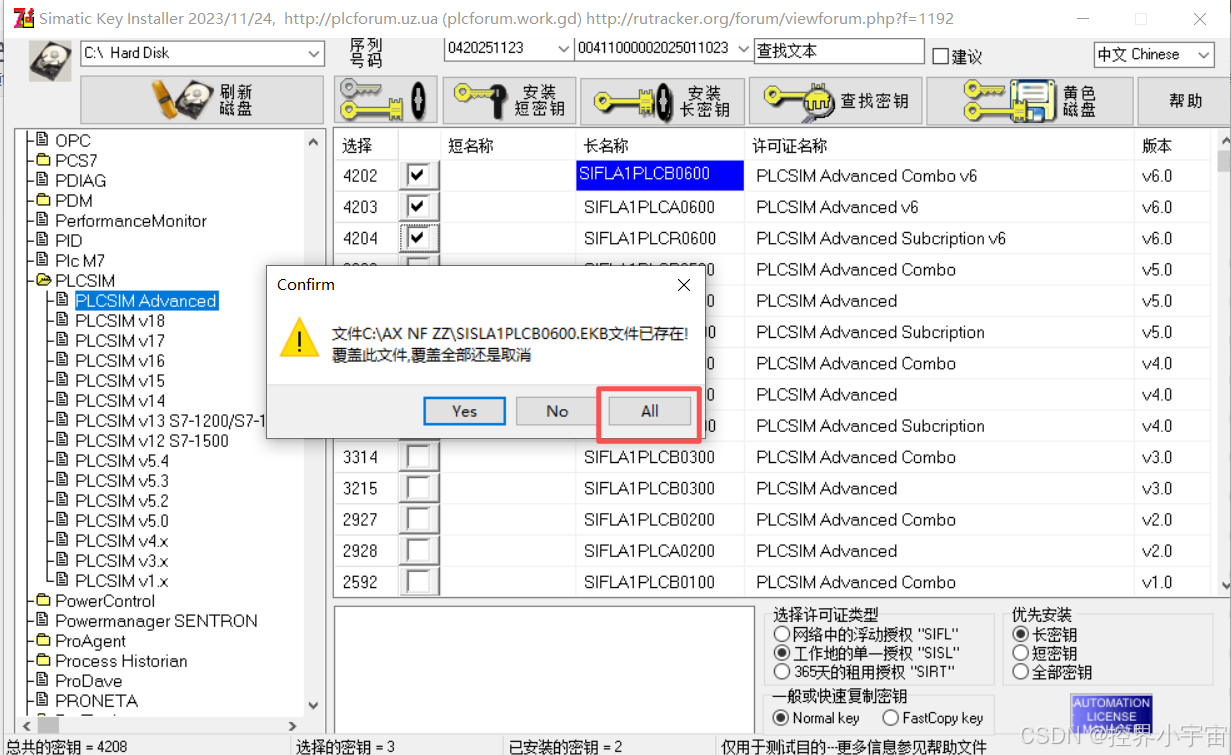Select PowerControl folder in tree

point(105,601)
